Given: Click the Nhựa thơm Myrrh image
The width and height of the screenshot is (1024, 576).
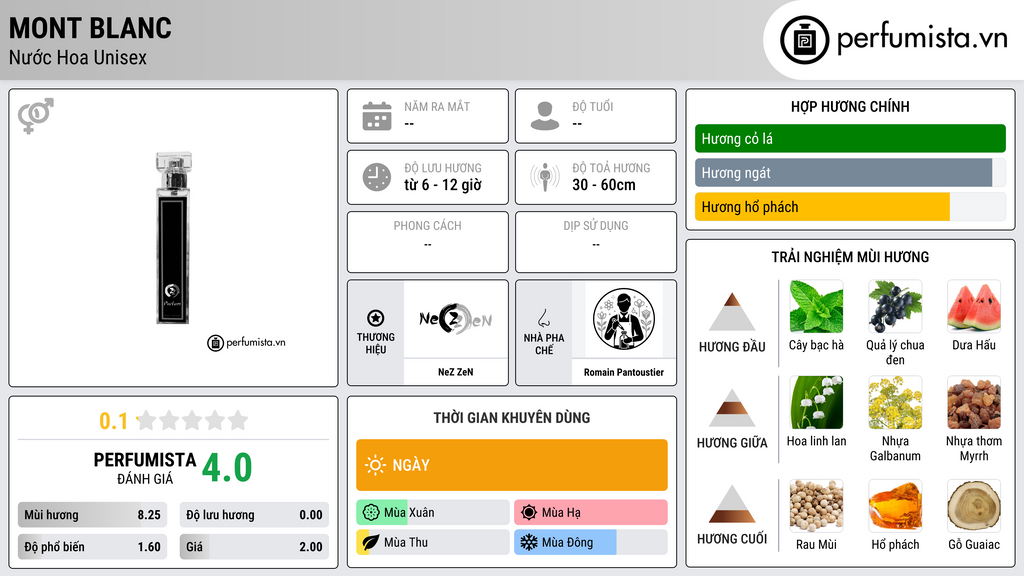Looking at the screenshot, I should 974,402.
